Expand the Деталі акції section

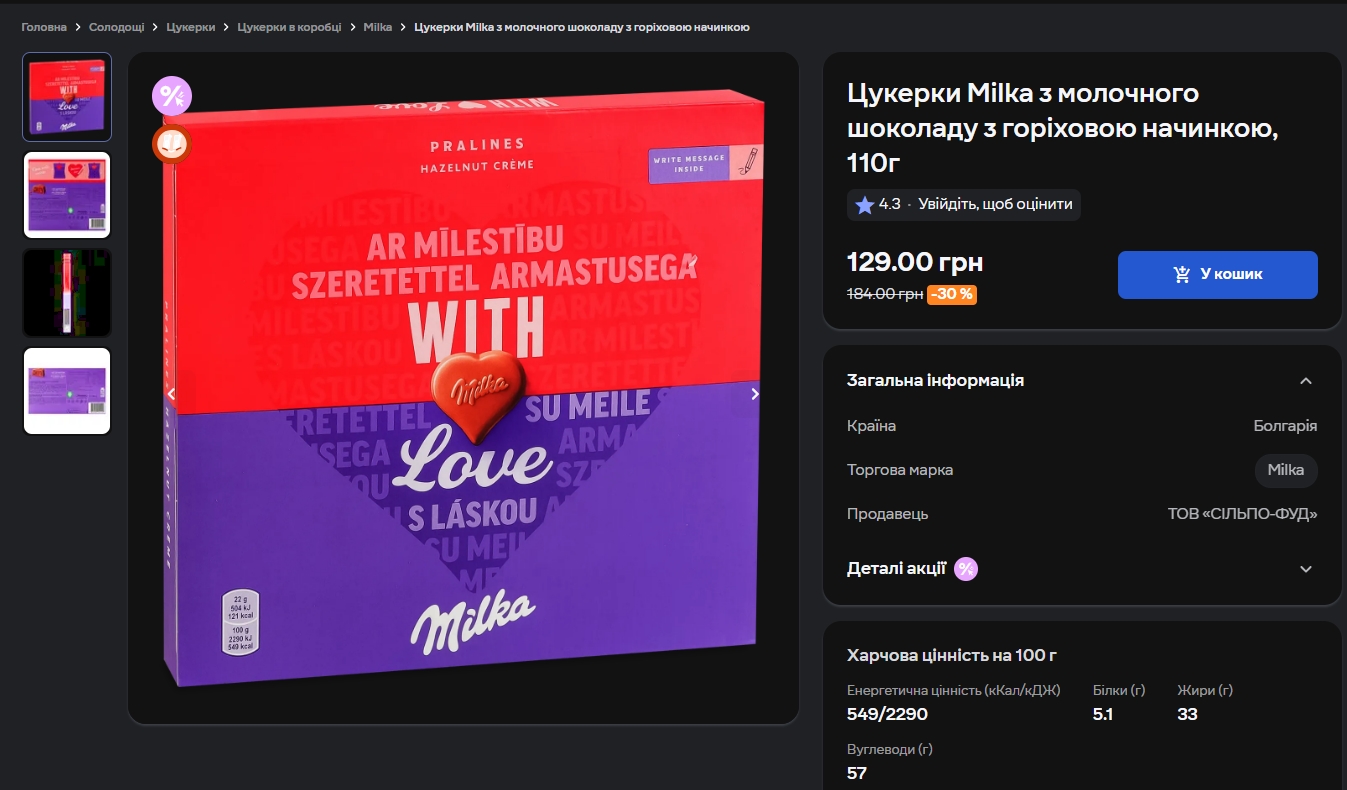[1305, 569]
